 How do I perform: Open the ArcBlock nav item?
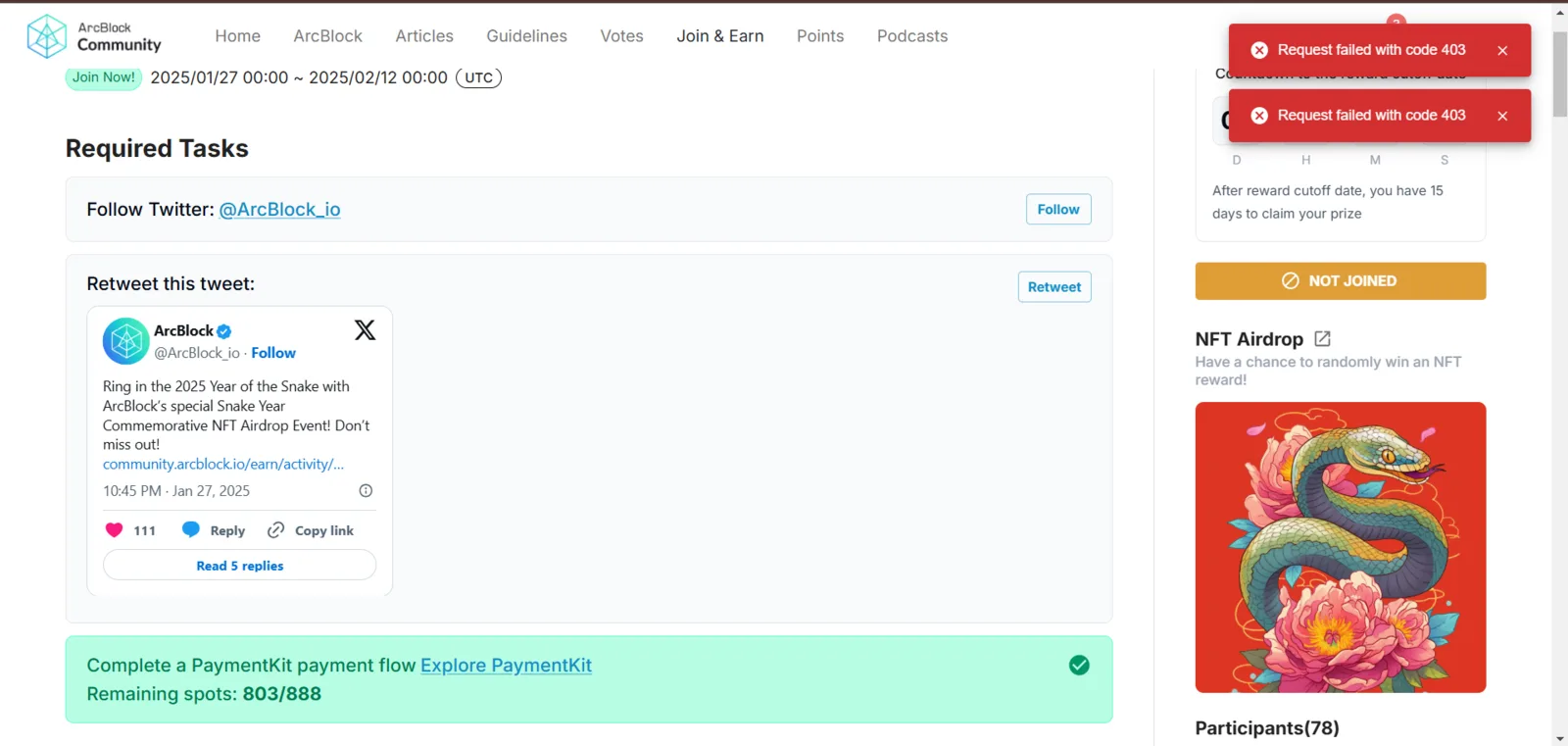click(x=328, y=36)
